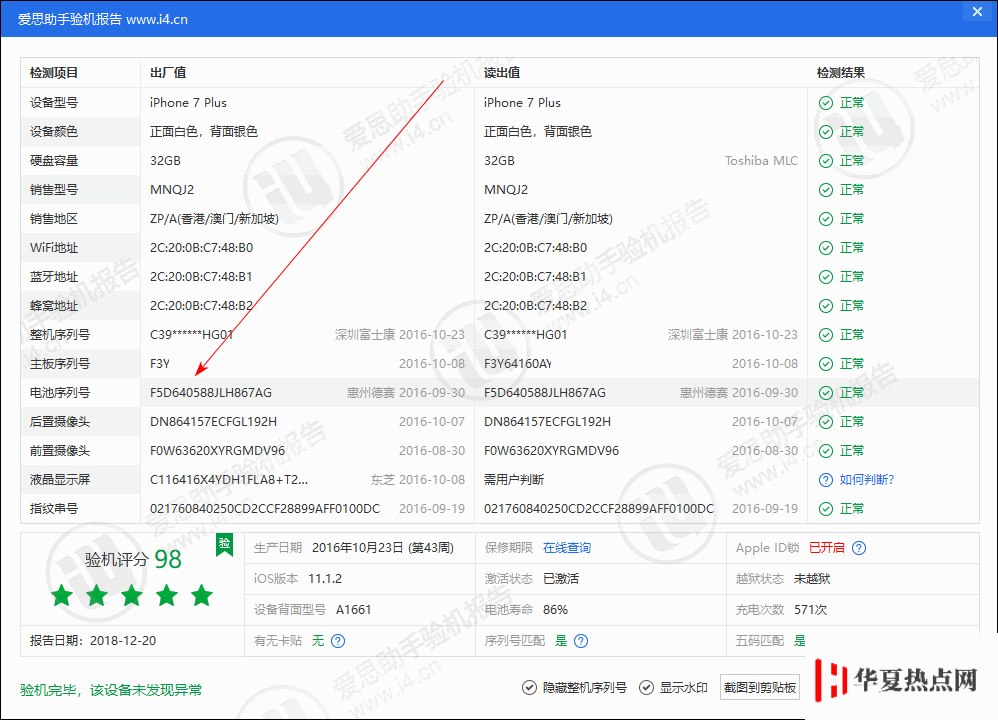Click 检测结果 column header

tap(841, 73)
